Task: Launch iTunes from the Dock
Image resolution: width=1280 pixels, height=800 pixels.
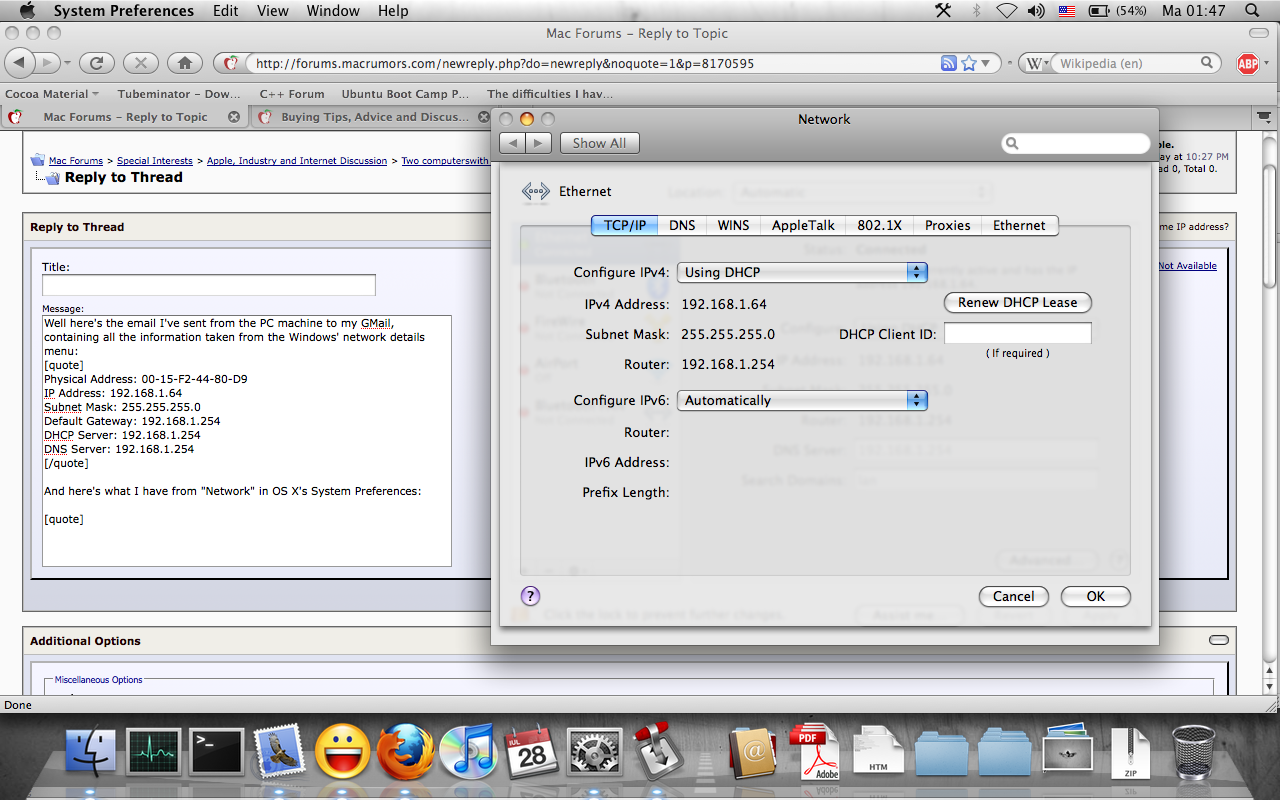Action: point(468,751)
